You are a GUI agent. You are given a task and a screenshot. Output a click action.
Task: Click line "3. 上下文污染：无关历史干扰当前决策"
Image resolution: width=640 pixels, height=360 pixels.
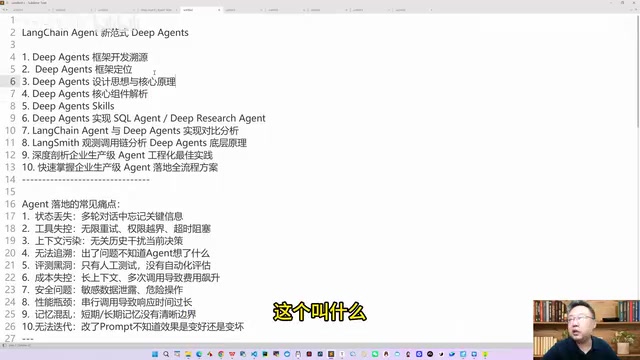102,241
